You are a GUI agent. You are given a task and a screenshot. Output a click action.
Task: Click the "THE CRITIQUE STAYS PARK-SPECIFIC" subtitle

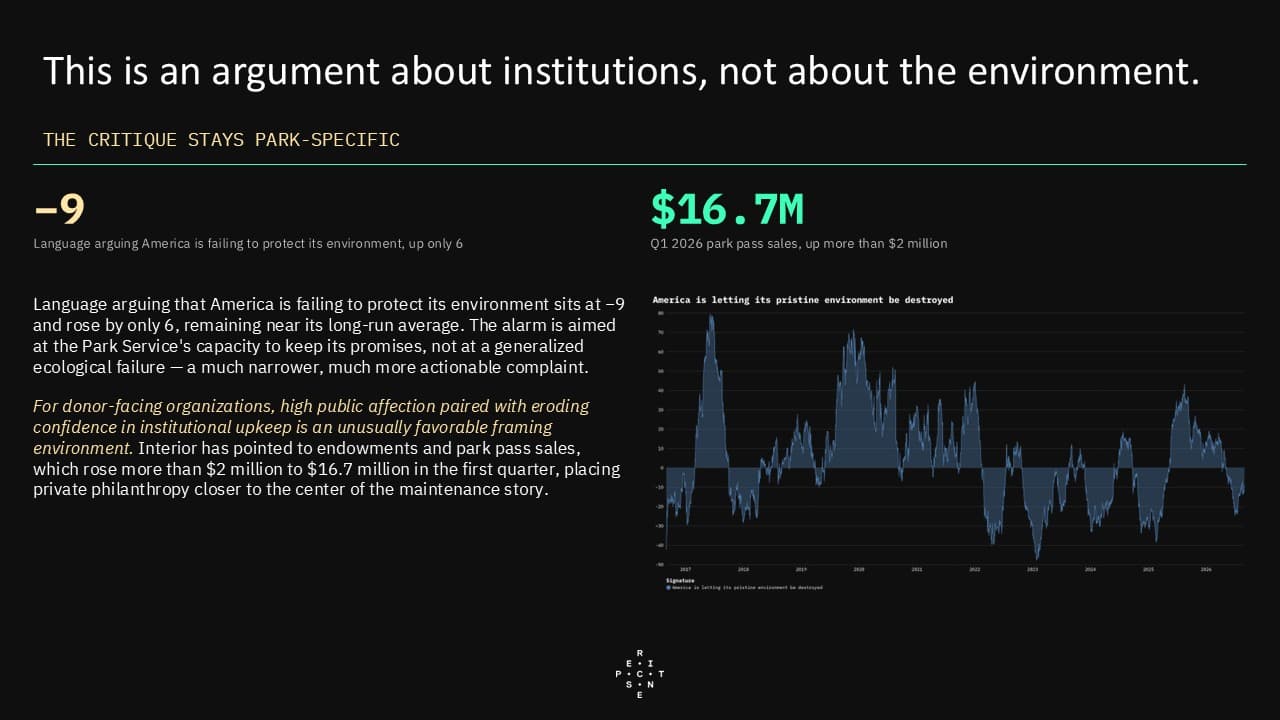(x=221, y=140)
